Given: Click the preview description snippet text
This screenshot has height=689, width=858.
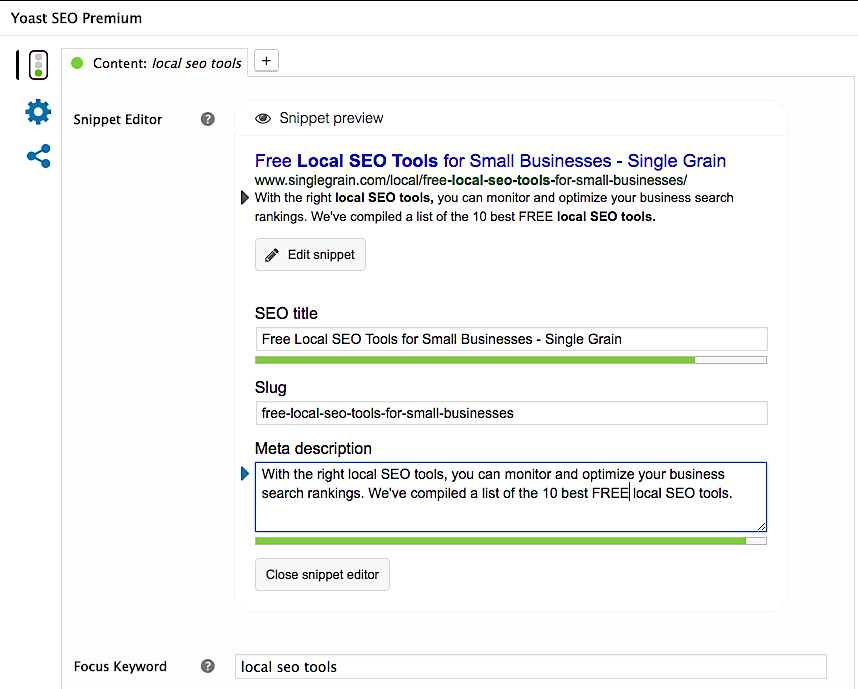Looking at the screenshot, I should pyautogui.click(x=494, y=207).
